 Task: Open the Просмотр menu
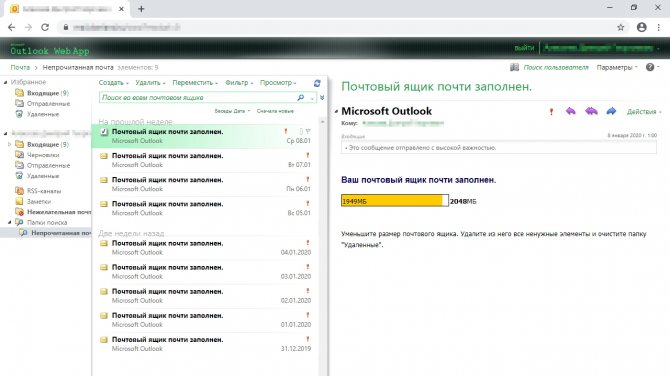278,83
